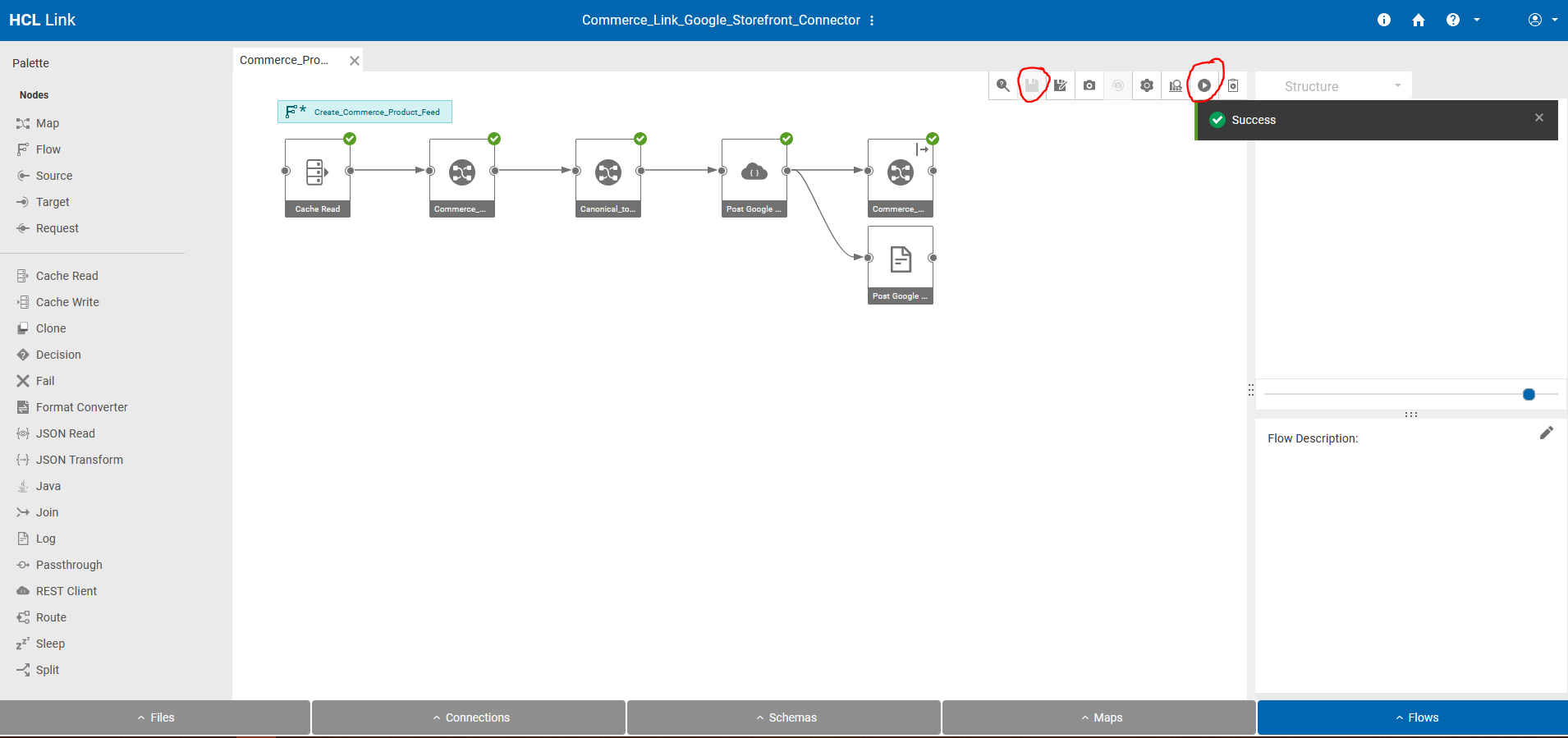Viewport: 1568px width, 738px height.
Task: Click the camera snapshot icon
Action: [x=1089, y=85]
